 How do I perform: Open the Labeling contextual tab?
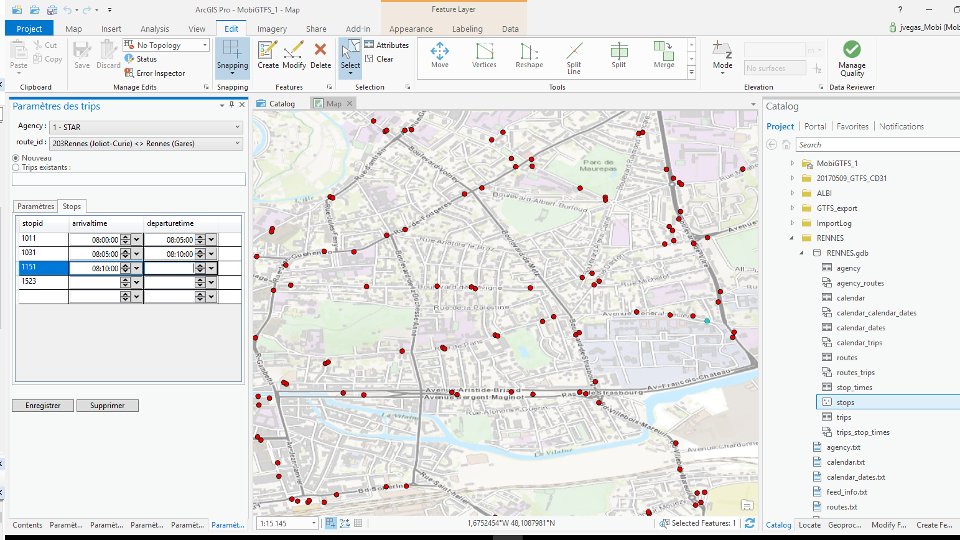467,29
